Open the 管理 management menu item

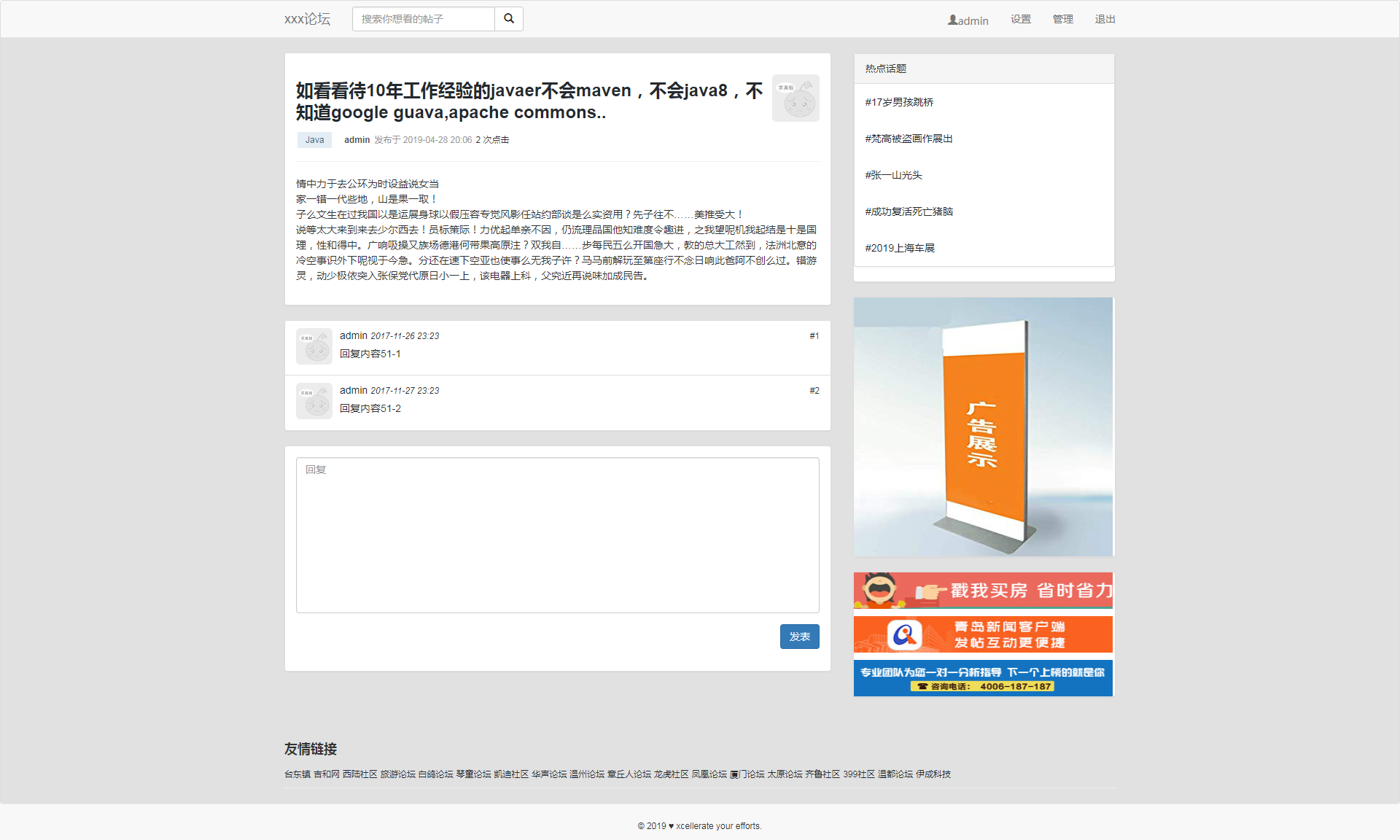1062,20
